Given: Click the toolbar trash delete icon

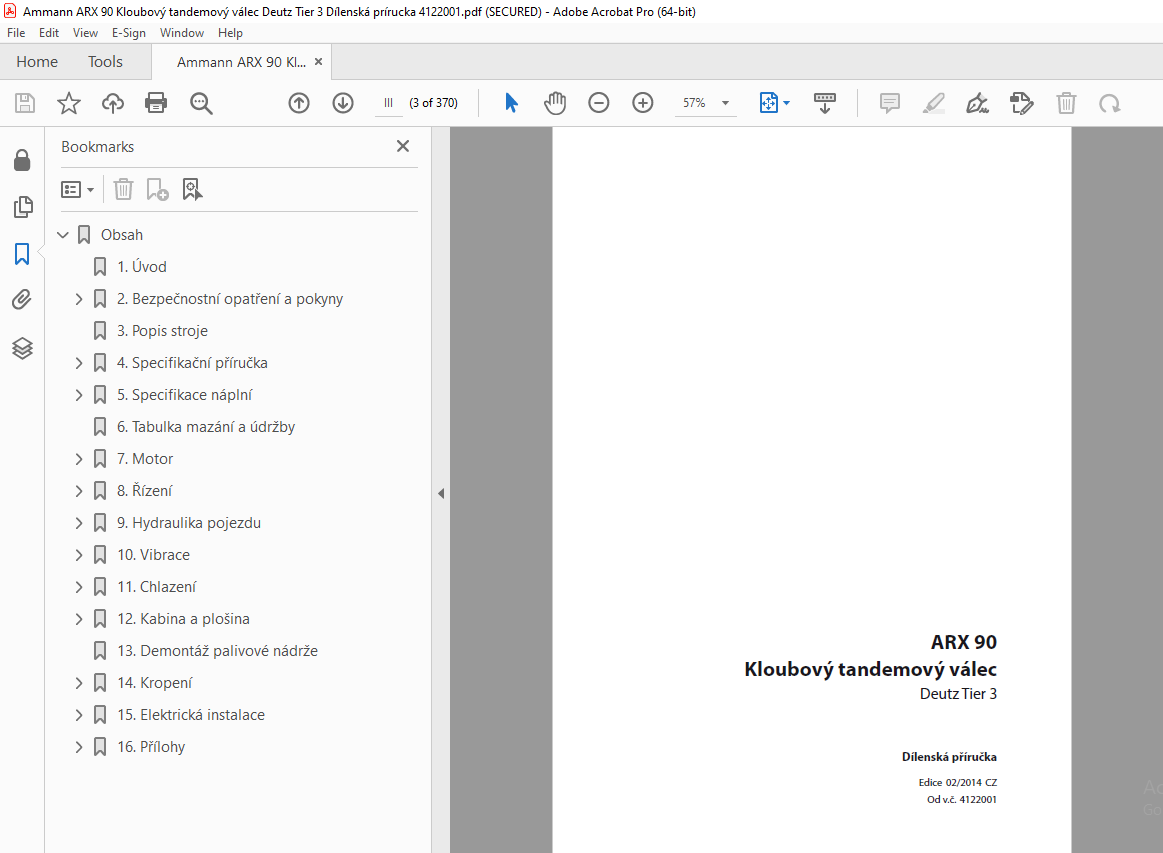Looking at the screenshot, I should coord(1067,103).
